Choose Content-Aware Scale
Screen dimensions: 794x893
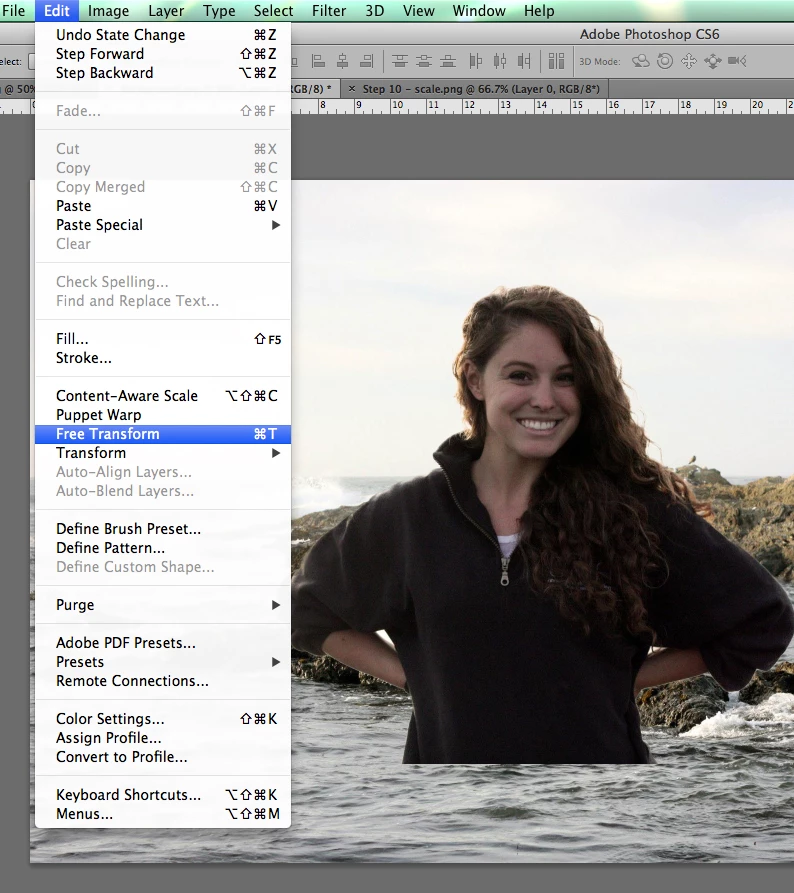click(x=163, y=396)
